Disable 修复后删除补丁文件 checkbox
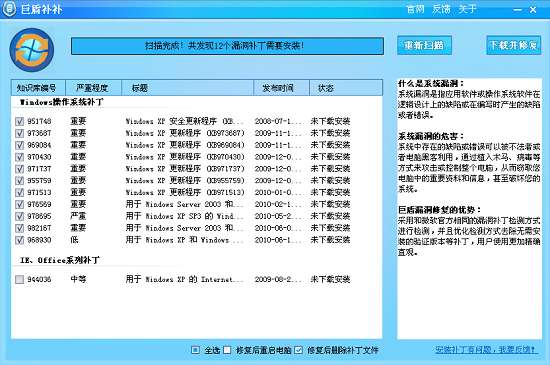 (x=299, y=350)
